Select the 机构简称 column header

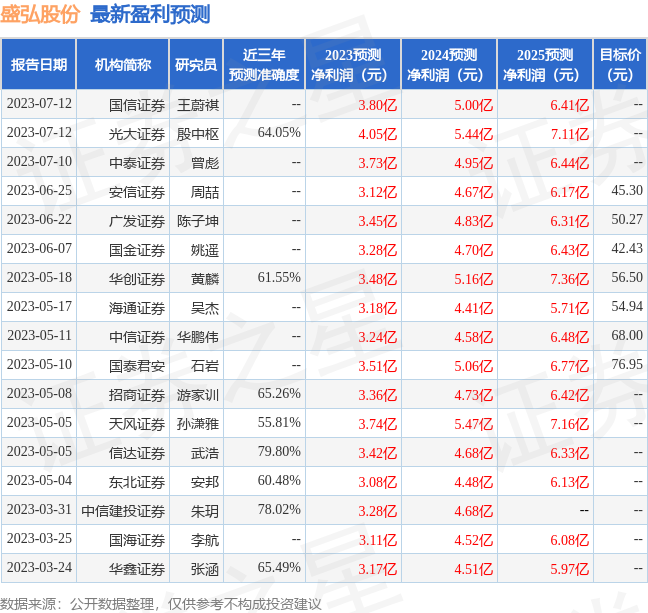123,64
